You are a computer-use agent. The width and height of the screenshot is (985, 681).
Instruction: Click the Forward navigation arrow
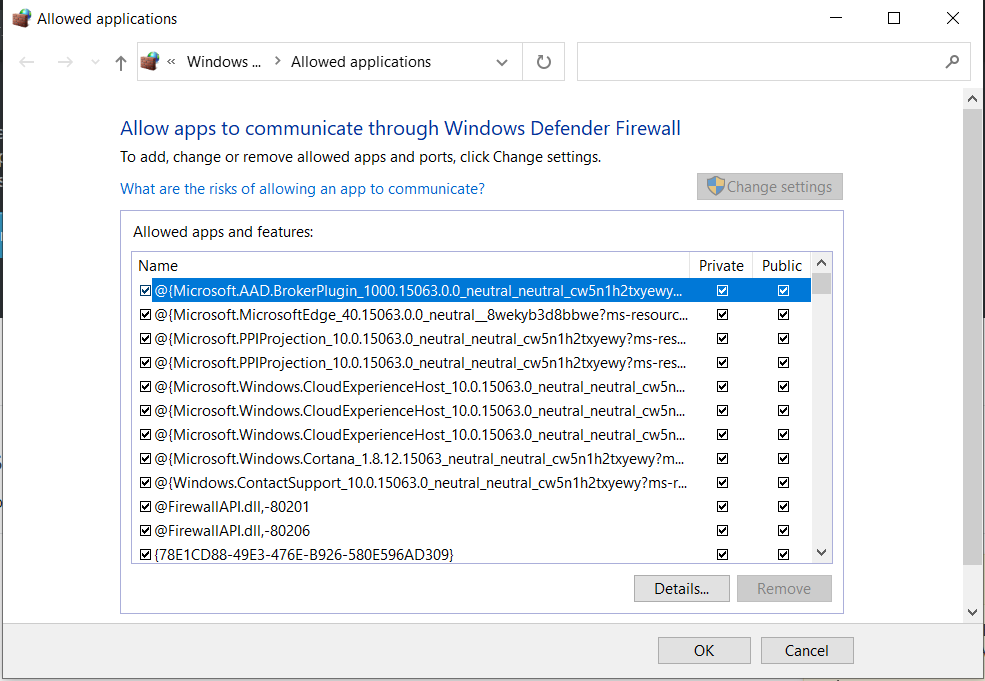click(65, 62)
